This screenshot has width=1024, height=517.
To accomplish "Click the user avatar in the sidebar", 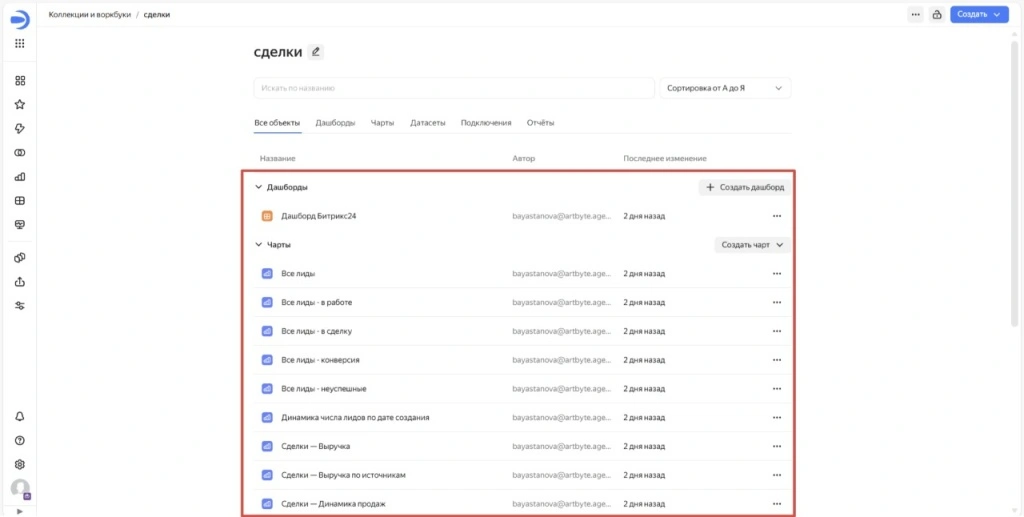I will (20, 489).
